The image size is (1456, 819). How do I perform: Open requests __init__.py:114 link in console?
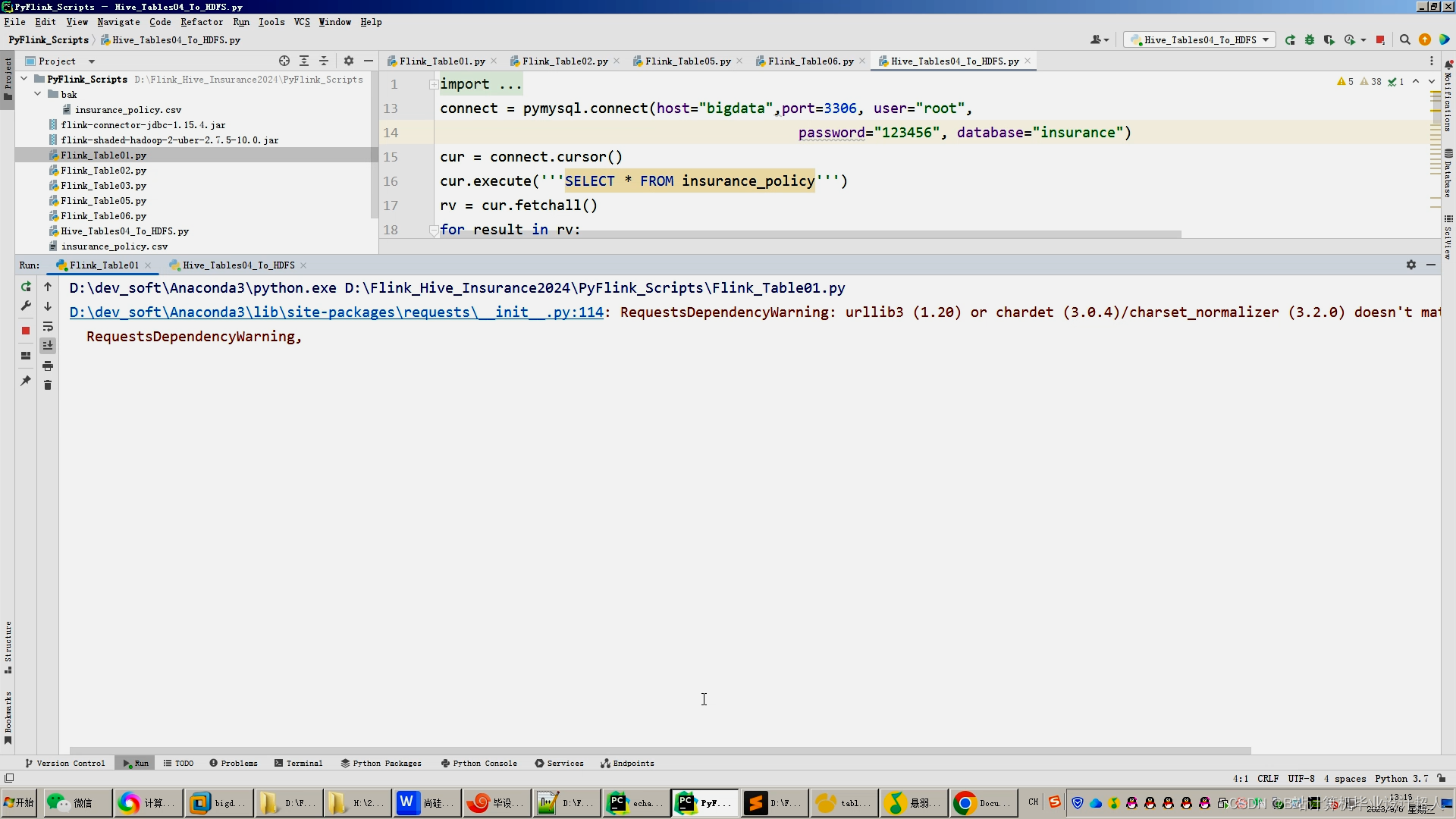click(336, 312)
